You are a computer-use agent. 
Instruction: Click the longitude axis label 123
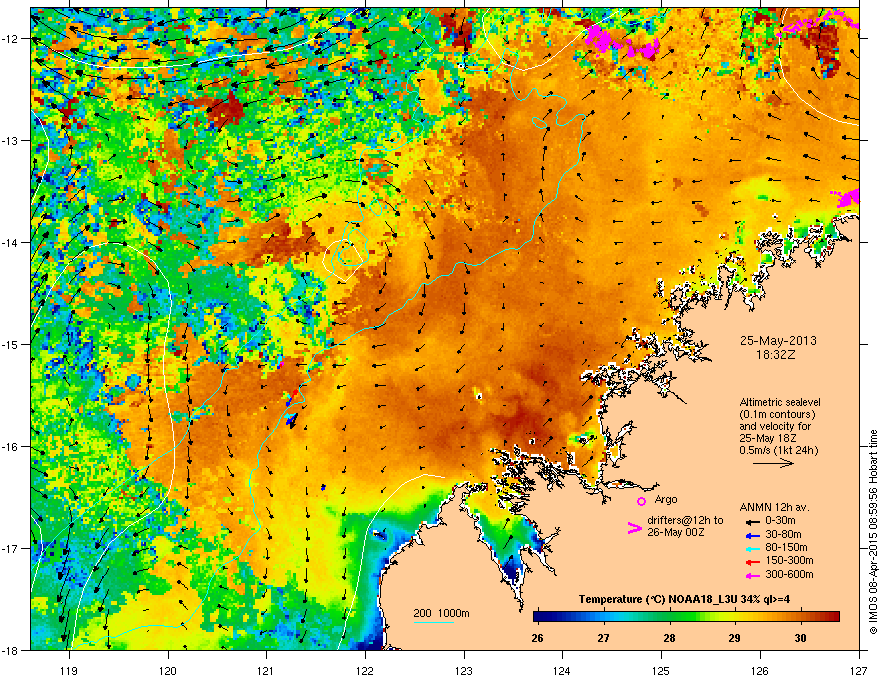464,670
